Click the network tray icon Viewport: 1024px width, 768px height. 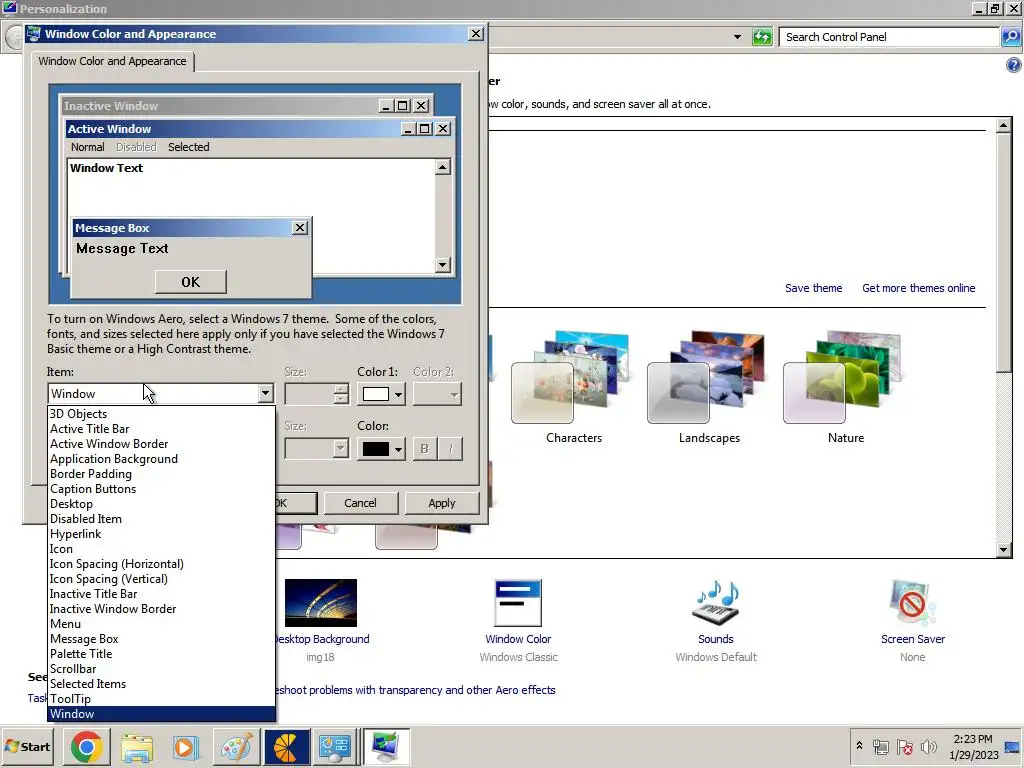coord(881,746)
